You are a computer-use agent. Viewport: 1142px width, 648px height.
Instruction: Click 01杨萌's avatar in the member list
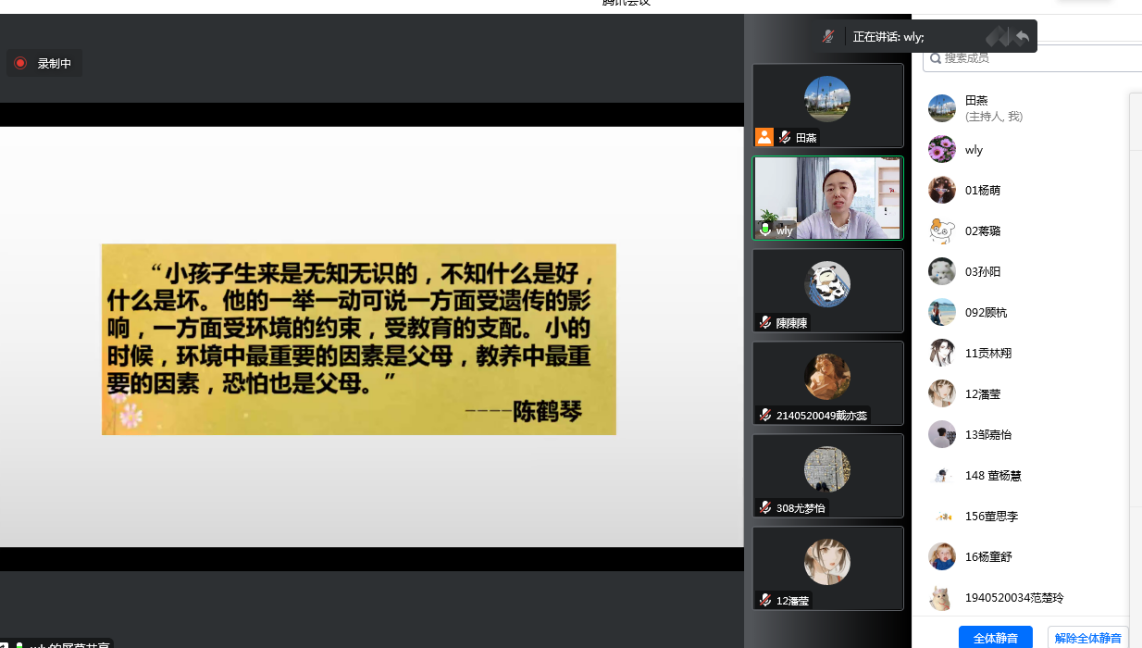coord(941,190)
